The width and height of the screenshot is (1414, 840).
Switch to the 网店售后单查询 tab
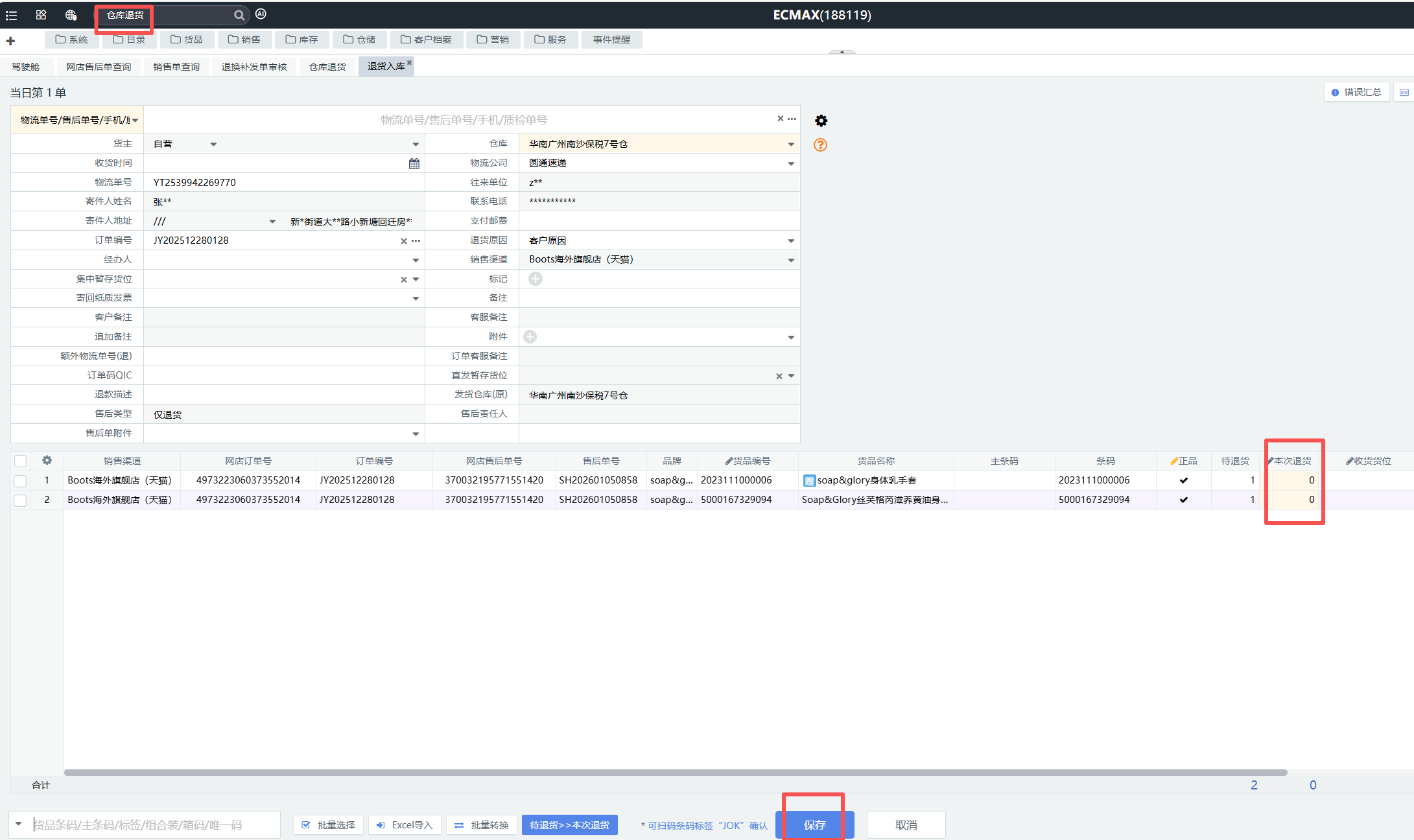tap(99, 67)
